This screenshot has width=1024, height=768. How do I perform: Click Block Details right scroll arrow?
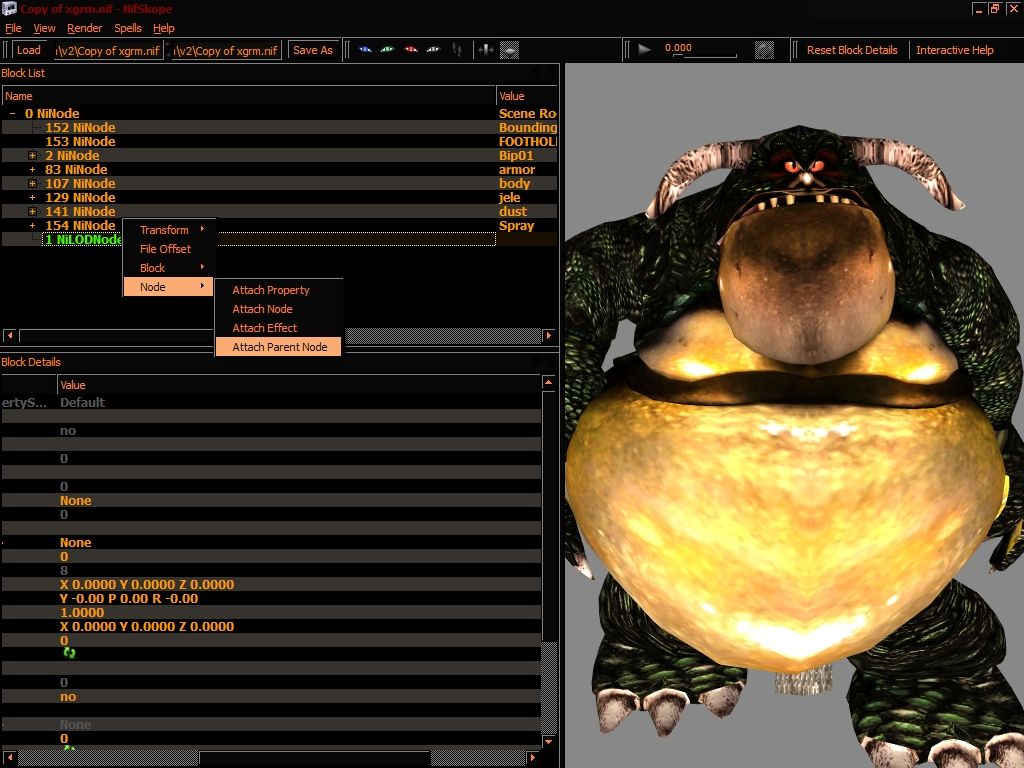(x=533, y=758)
